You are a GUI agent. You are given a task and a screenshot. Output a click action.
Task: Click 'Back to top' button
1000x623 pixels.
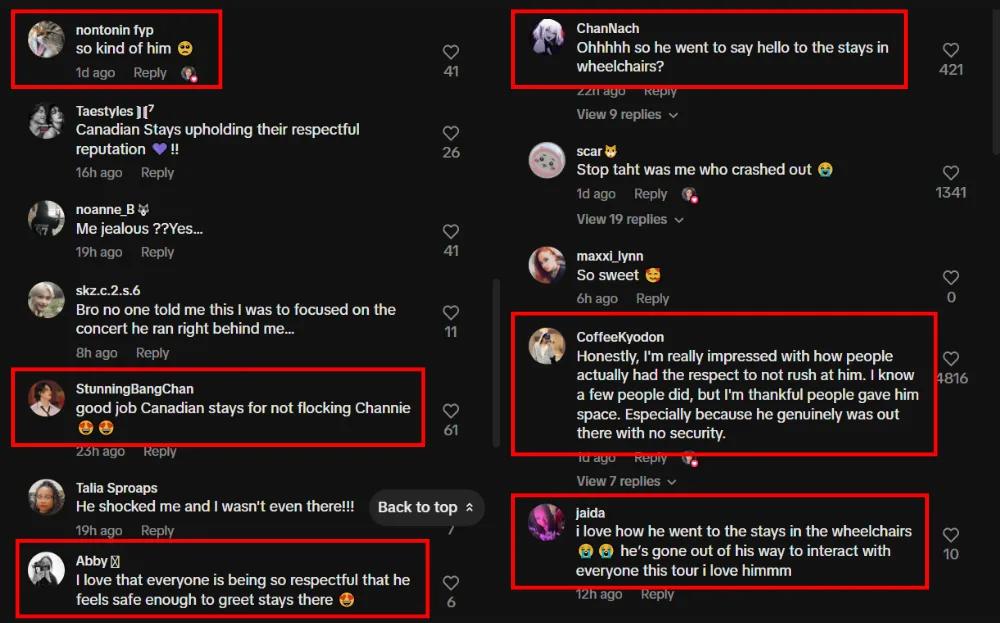coord(426,507)
